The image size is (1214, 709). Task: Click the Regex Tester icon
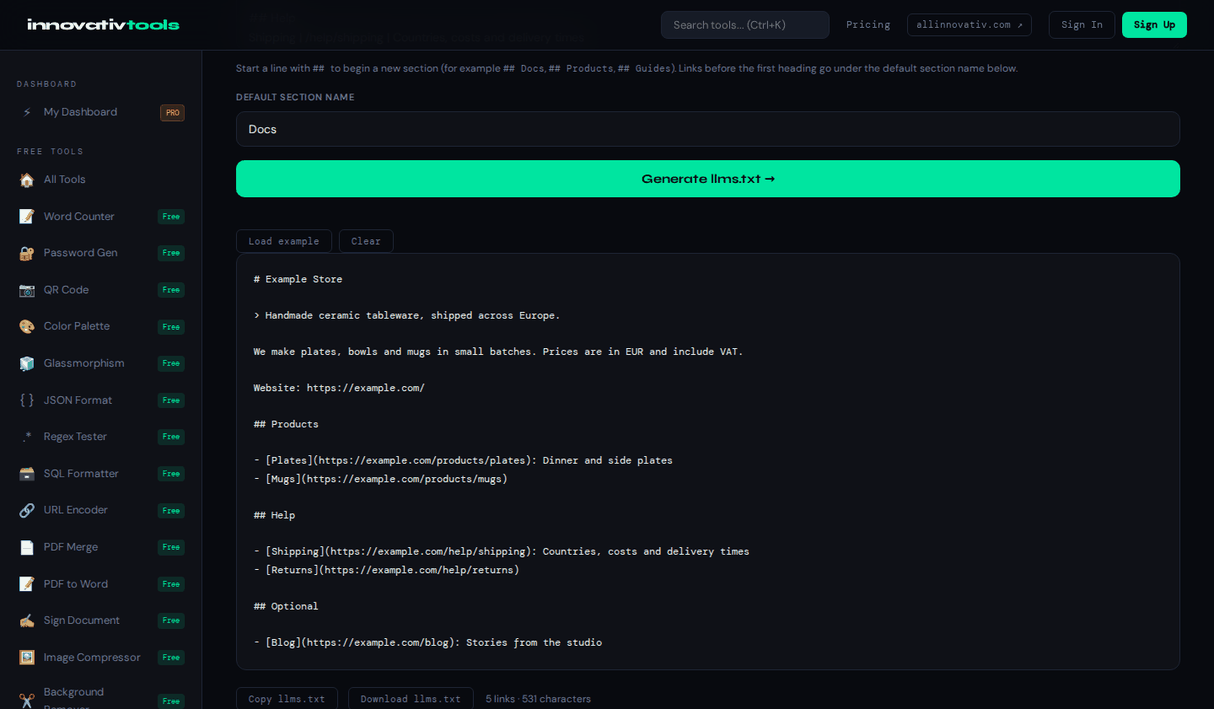(x=27, y=437)
